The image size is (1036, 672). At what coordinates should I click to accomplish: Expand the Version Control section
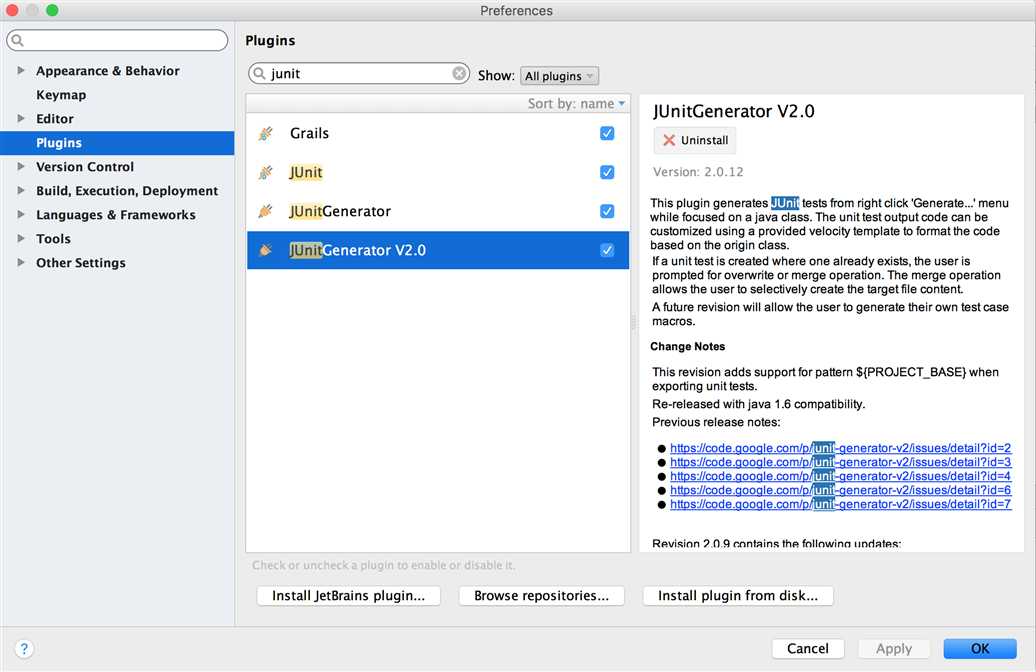(x=21, y=167)
